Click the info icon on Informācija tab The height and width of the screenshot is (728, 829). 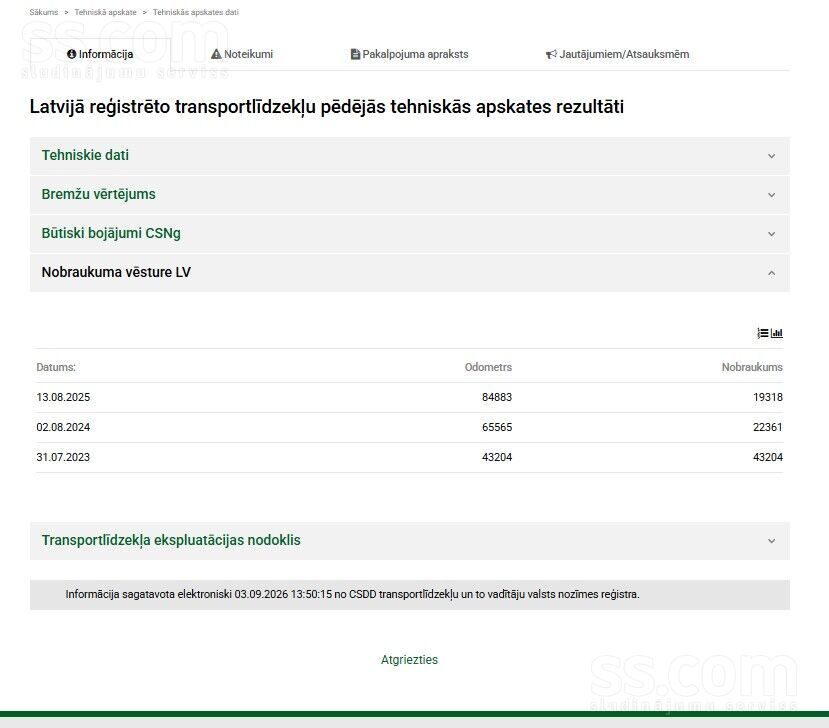tap(72, 54)
